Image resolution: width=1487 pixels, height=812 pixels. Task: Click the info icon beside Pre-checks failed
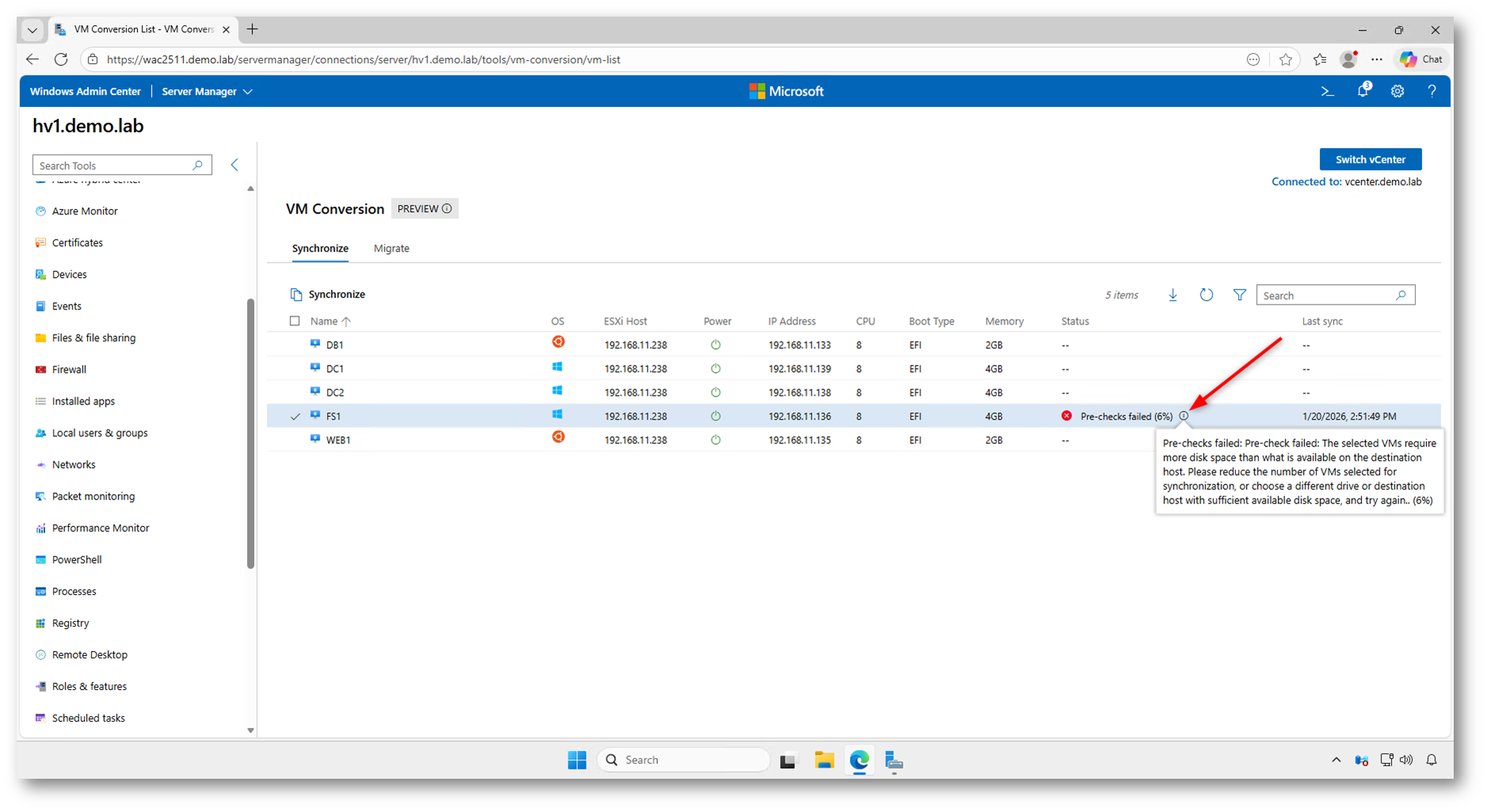coord(1184,416)
